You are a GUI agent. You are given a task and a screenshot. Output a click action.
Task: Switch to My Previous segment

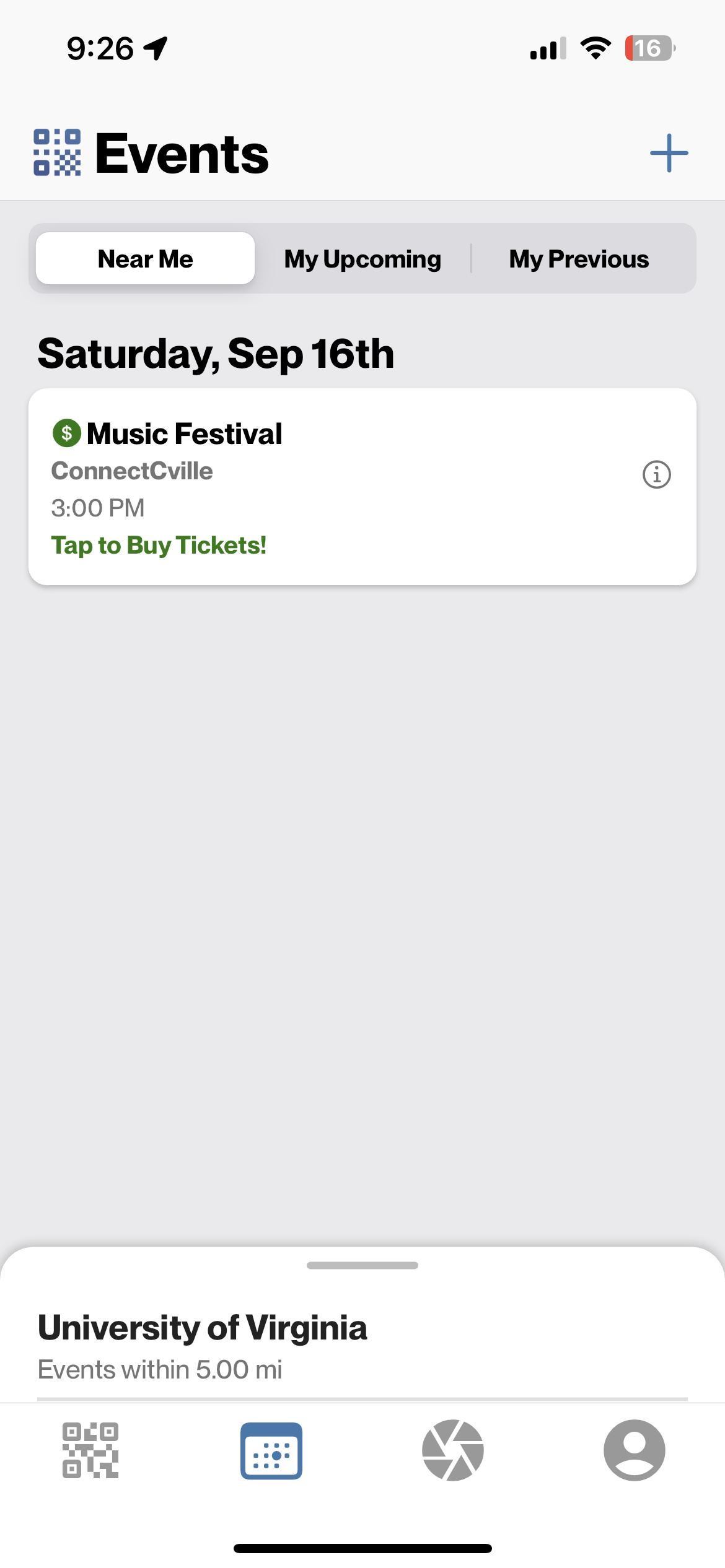click(579, 258)
